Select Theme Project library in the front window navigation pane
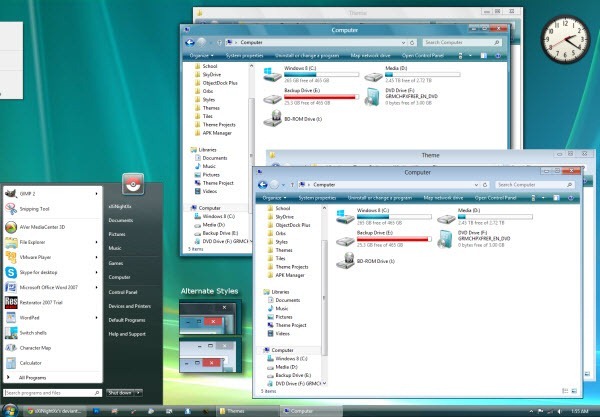 tap(288, 325)
